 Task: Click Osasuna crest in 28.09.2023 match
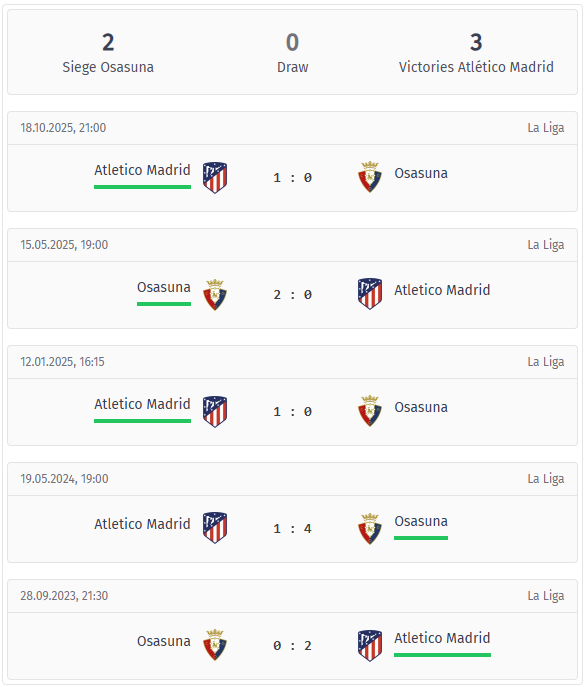[215, 645]
